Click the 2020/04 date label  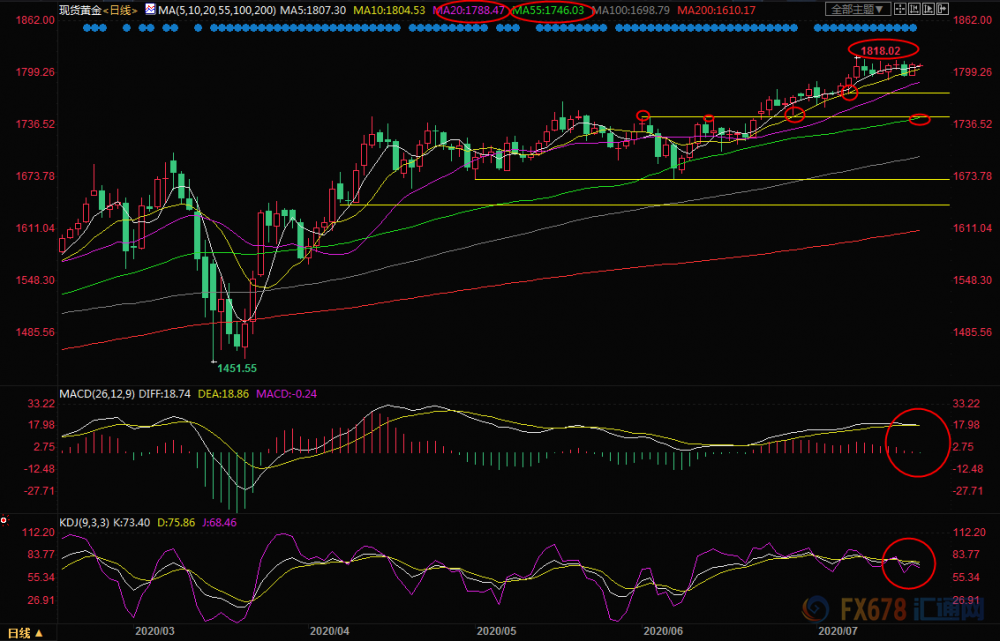(x=329, y=631)
